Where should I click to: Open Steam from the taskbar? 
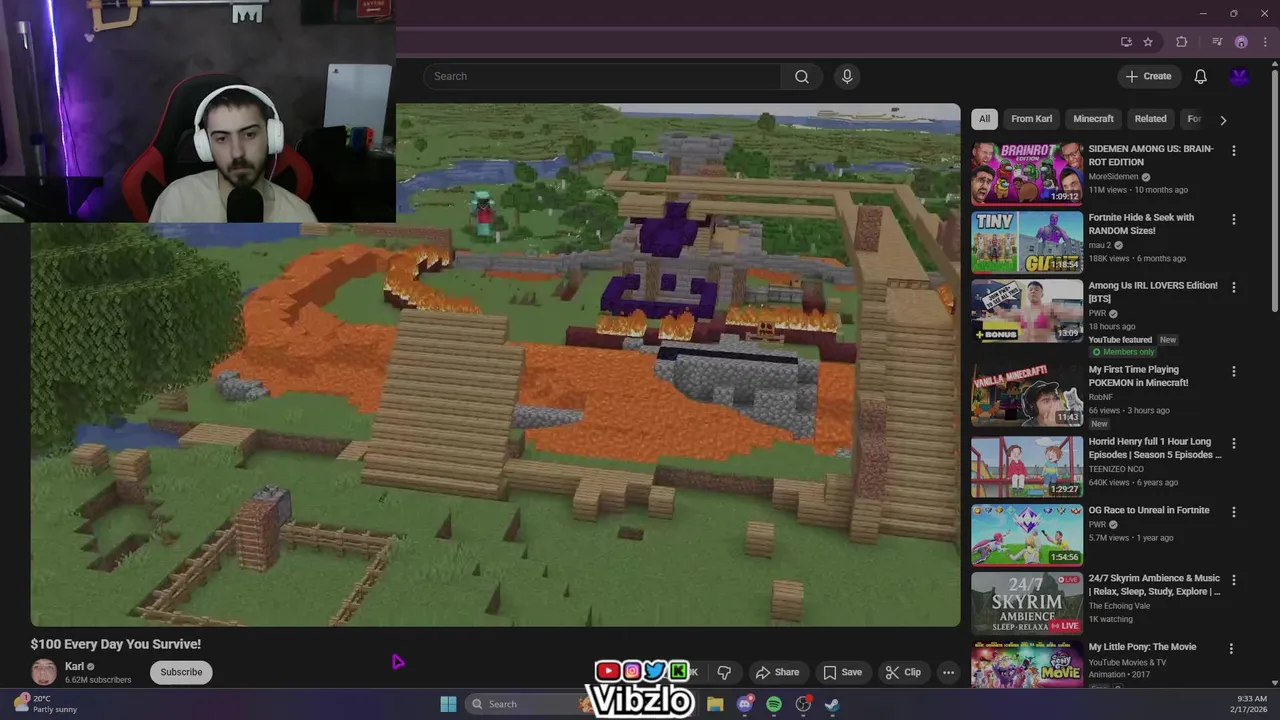[832, 704]
